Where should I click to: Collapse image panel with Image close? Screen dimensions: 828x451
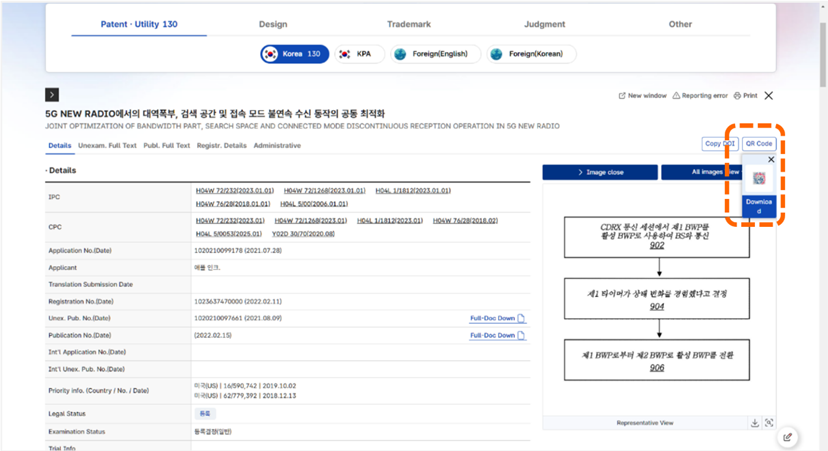click(x=600, y=172)
